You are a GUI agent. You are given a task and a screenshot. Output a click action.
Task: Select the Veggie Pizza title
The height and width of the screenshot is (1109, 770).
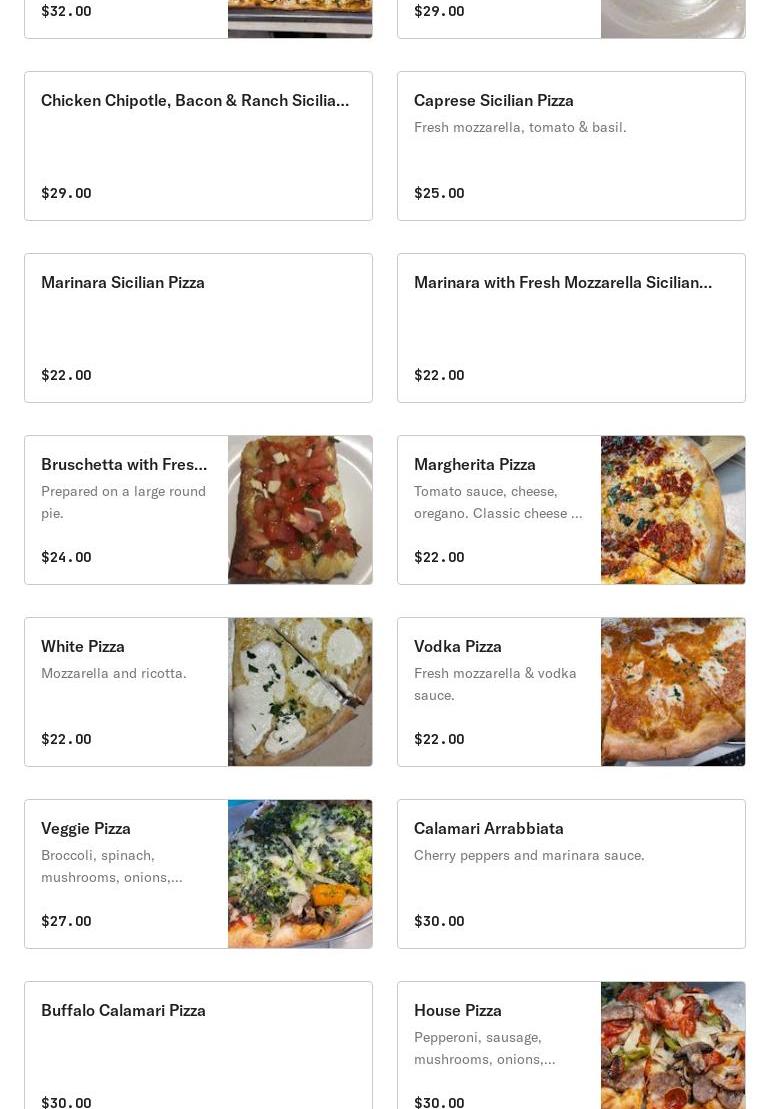tap(86, 828)
